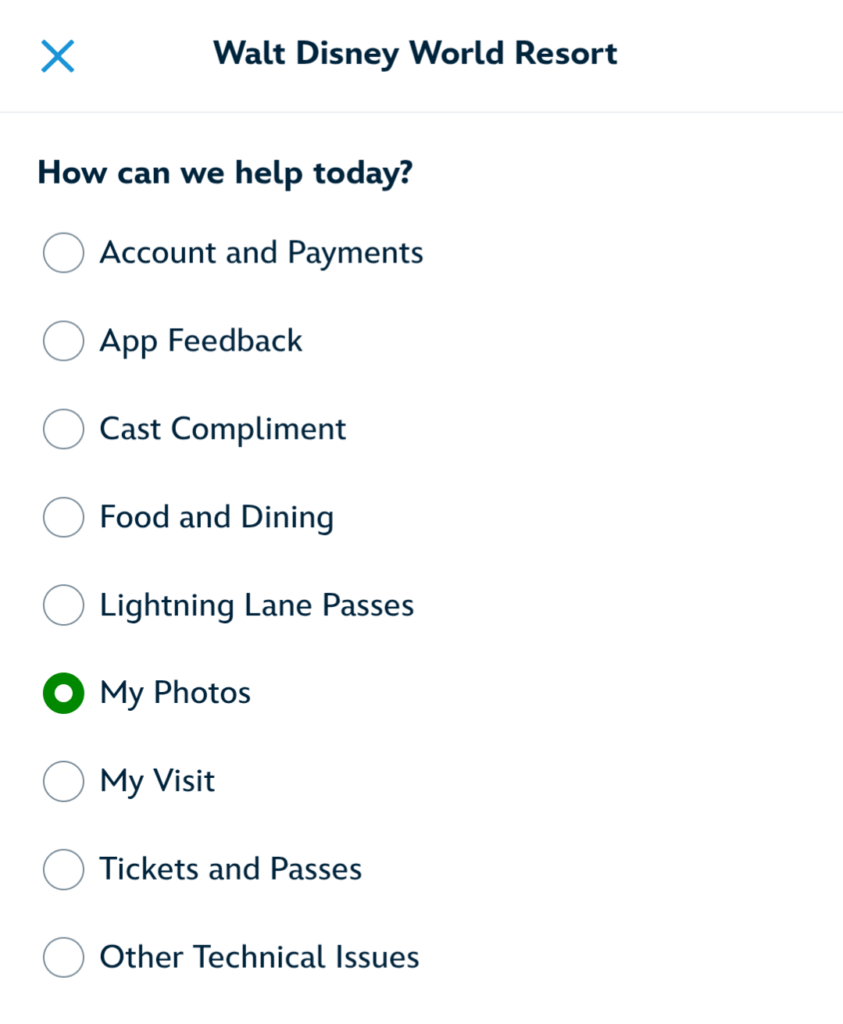
Task: Select the Food and Dining radio button
Action: point(63,517)
